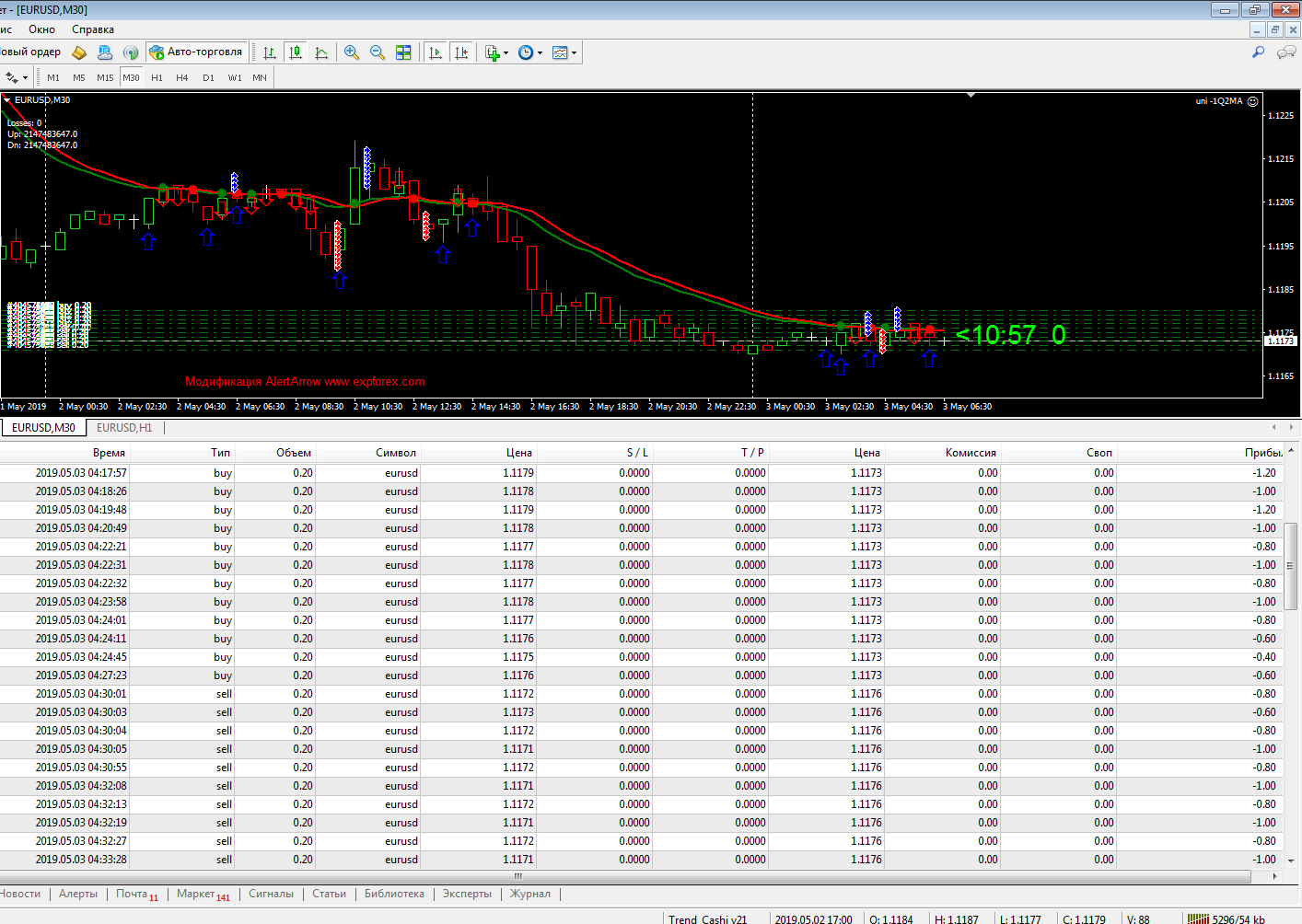
Task: Expand the chart templates dropdown
Action: (574, 53)
